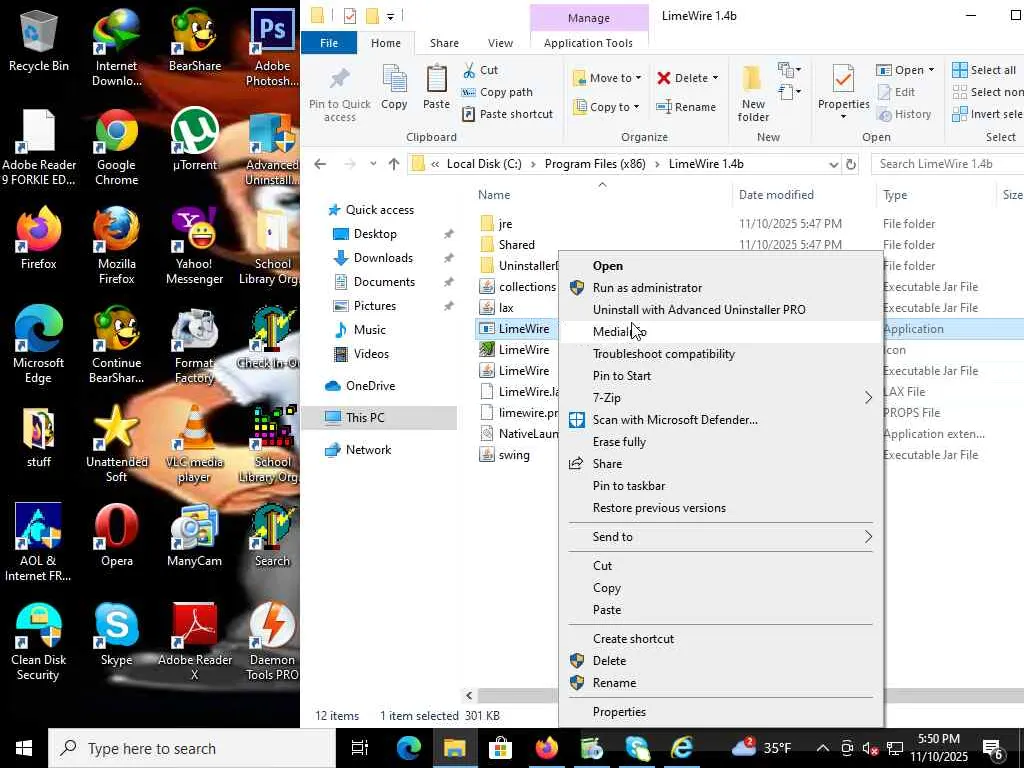Choose Create shortcut in context menu
Screen dimensions: 1024x768
click(x=633, y=639)
